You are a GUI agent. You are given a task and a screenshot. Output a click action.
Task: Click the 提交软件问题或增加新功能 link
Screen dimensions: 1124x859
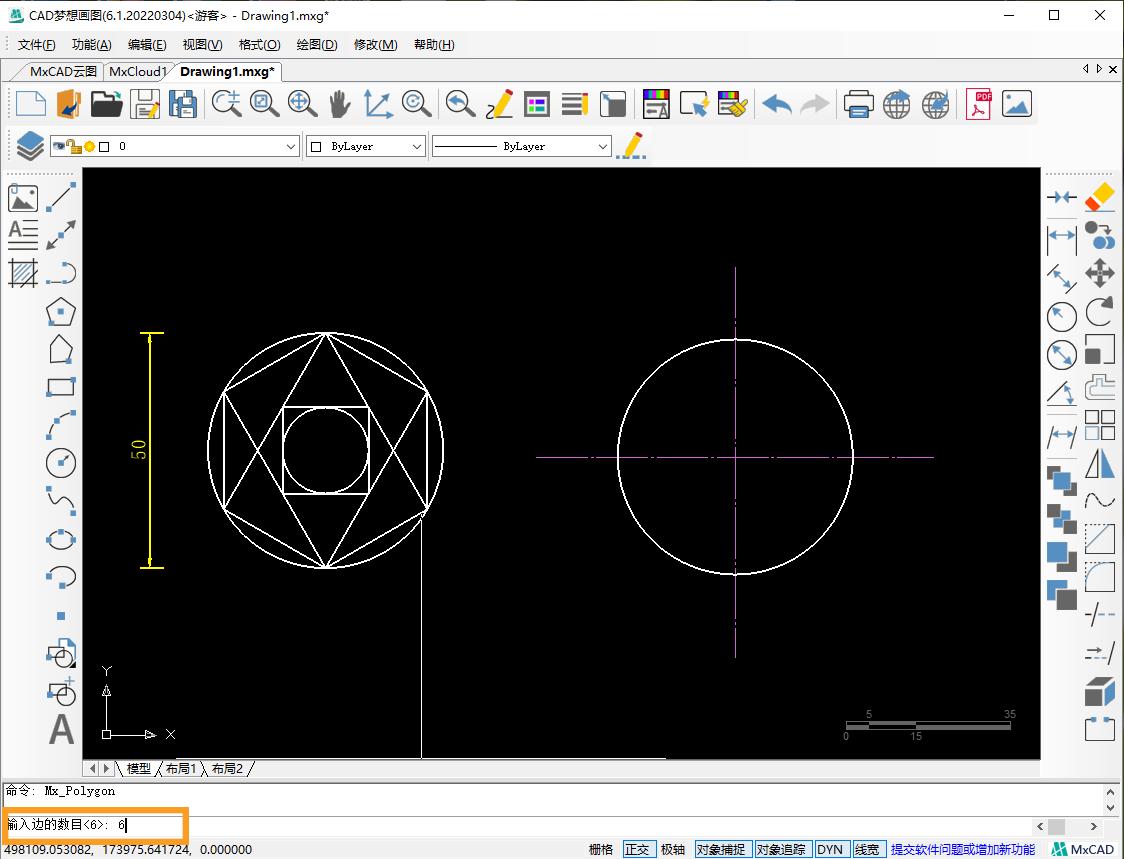coord(962,849)
